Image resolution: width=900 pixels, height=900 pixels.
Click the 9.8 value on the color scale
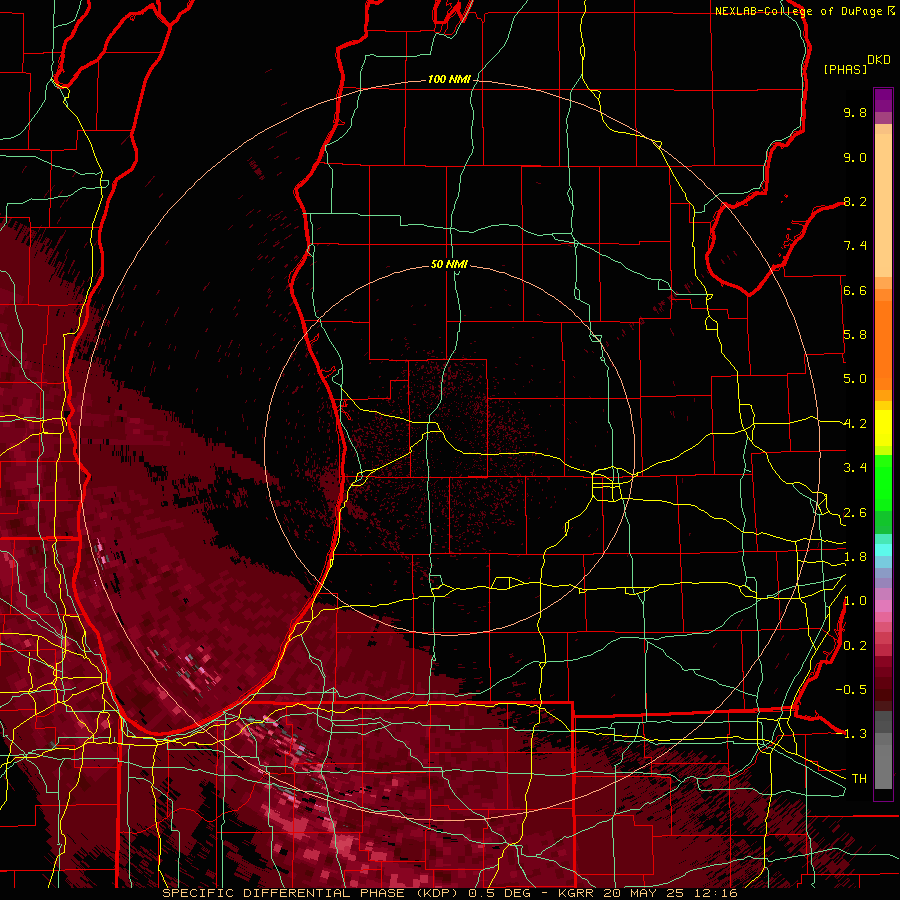click(855, 112)
